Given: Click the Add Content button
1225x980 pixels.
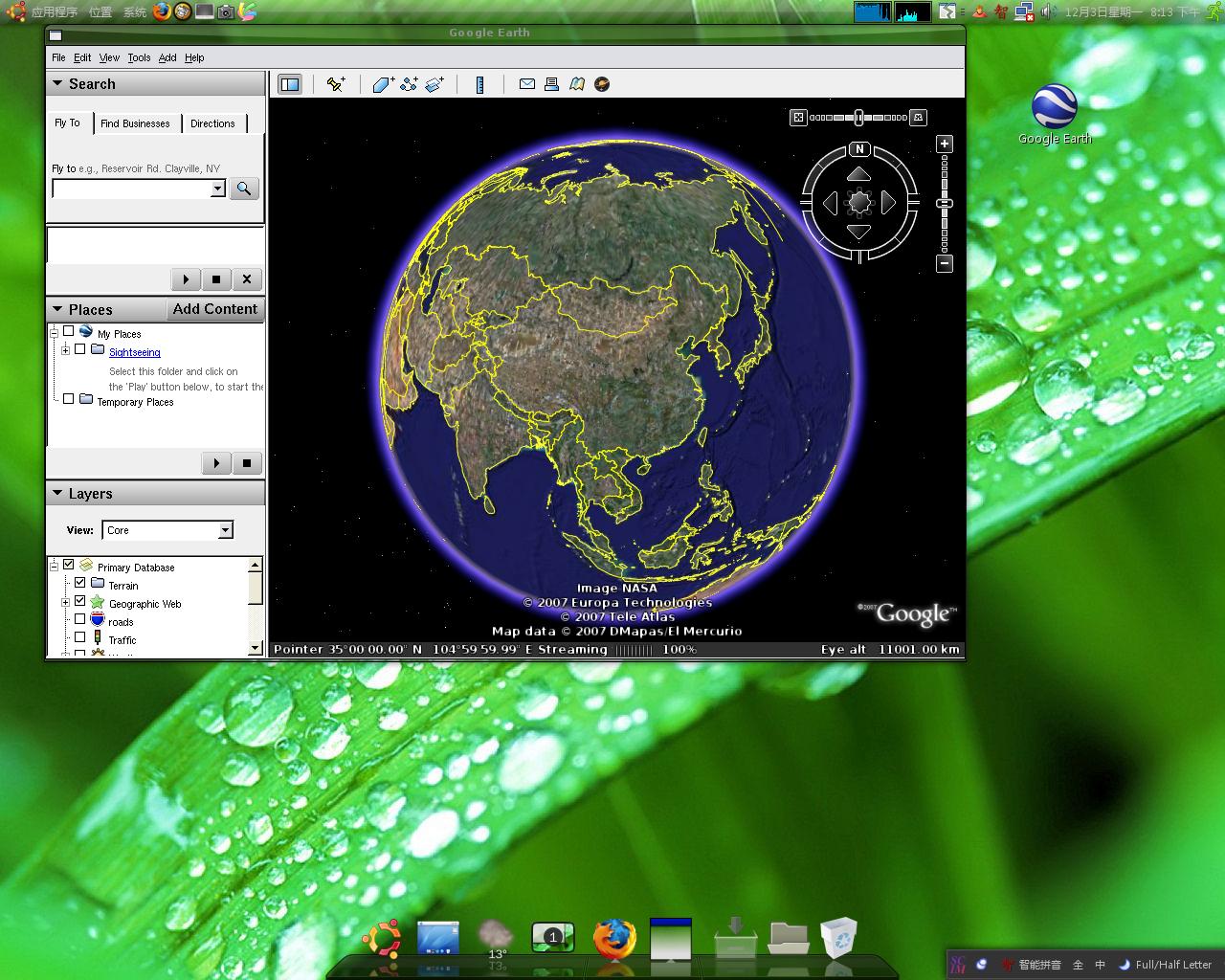Looking at the screenshot, I should click(x=215, y=309).
